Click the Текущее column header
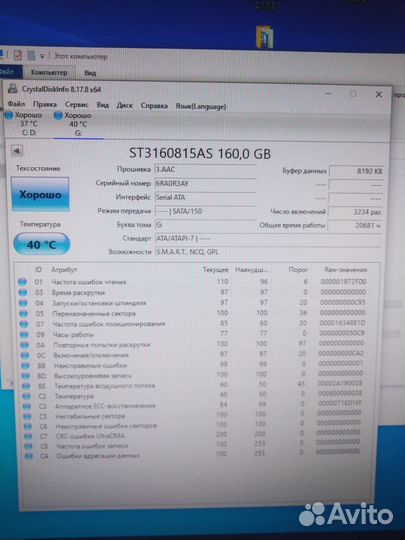 216,269
